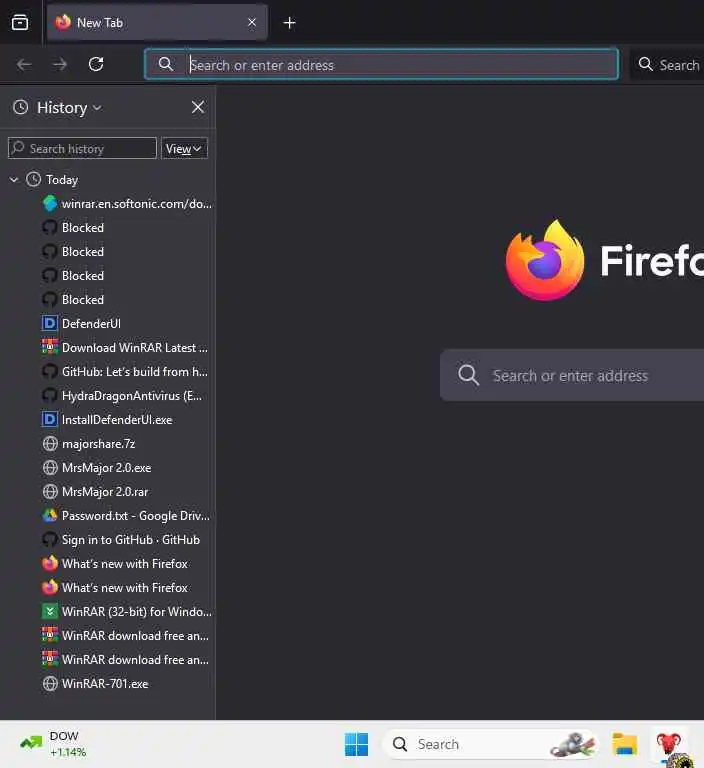Open InstallDefenderUI.exe history entry
The width and height of the screenshot is (704, 768).
coord(107,420)
